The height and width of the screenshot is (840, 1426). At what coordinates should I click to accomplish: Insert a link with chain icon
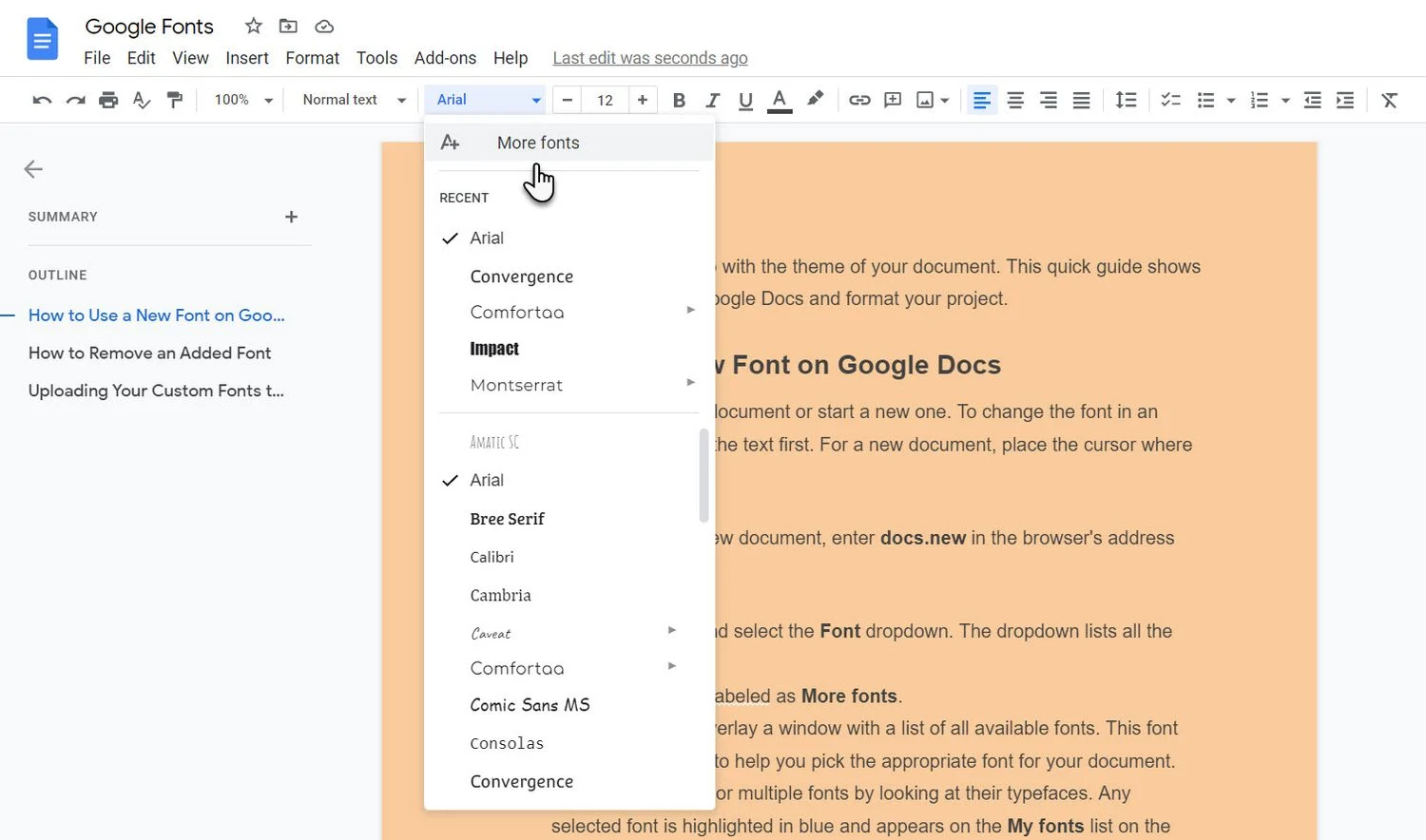coord(859,100)
